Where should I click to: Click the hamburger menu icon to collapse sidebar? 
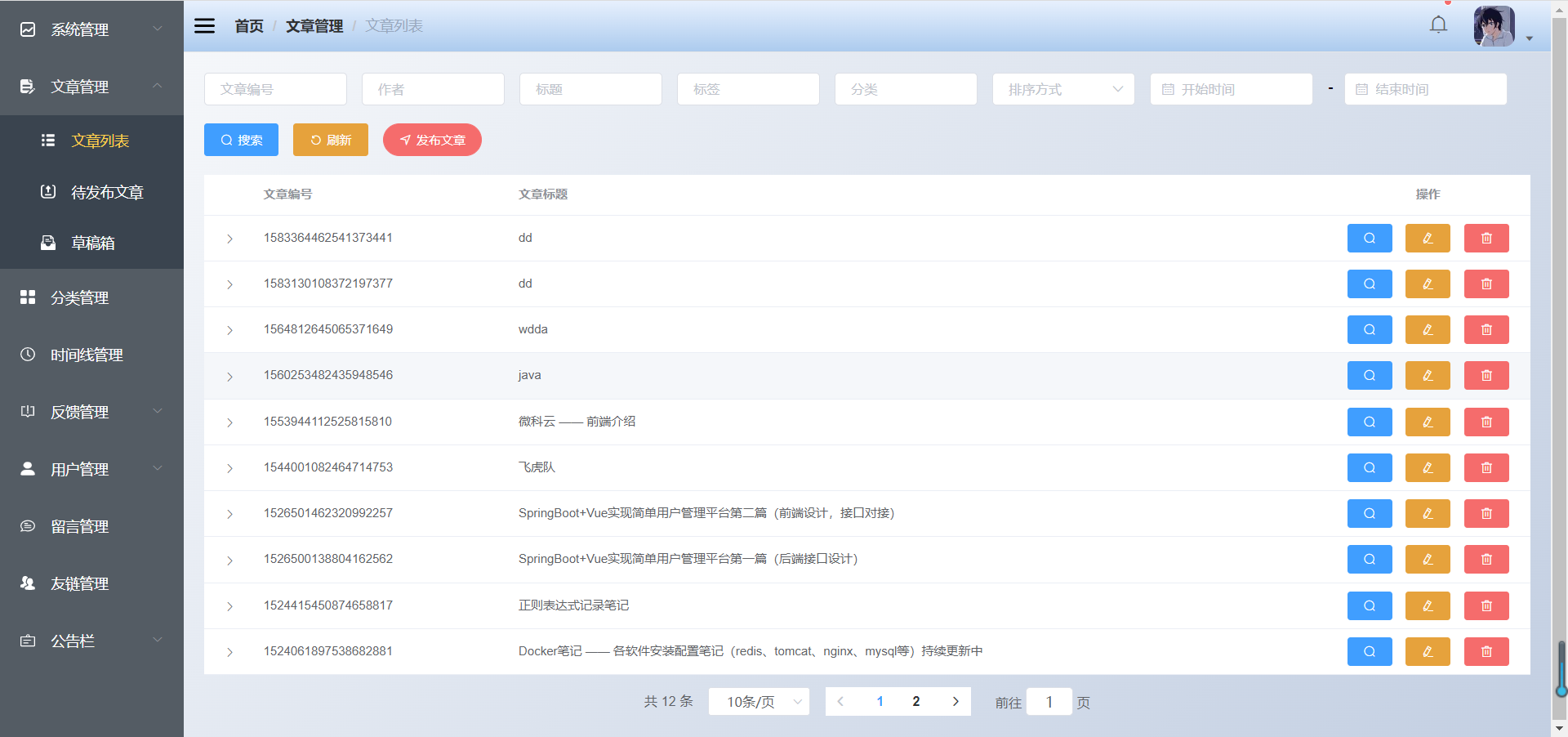[x=203, y=25]
